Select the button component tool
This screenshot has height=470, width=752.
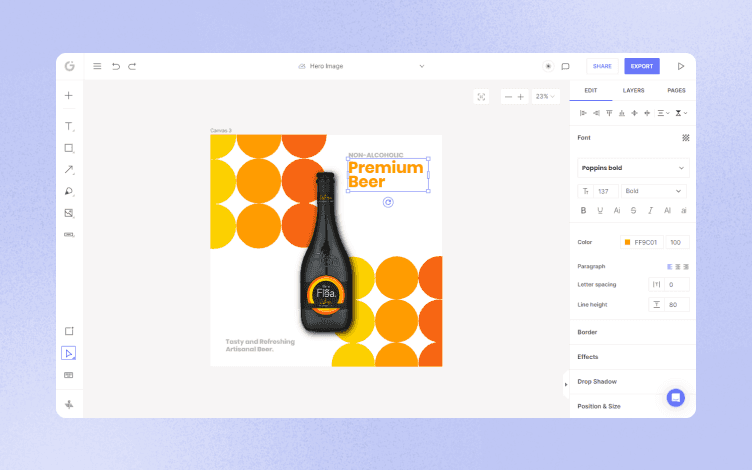pos(69,235)
